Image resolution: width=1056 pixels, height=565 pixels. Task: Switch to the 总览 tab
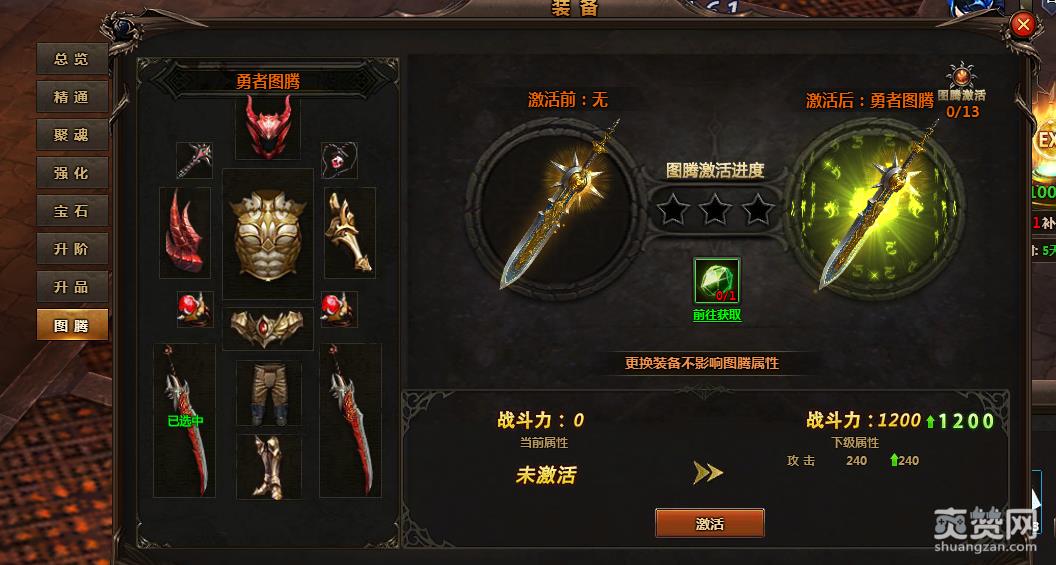tap(72, 59)
